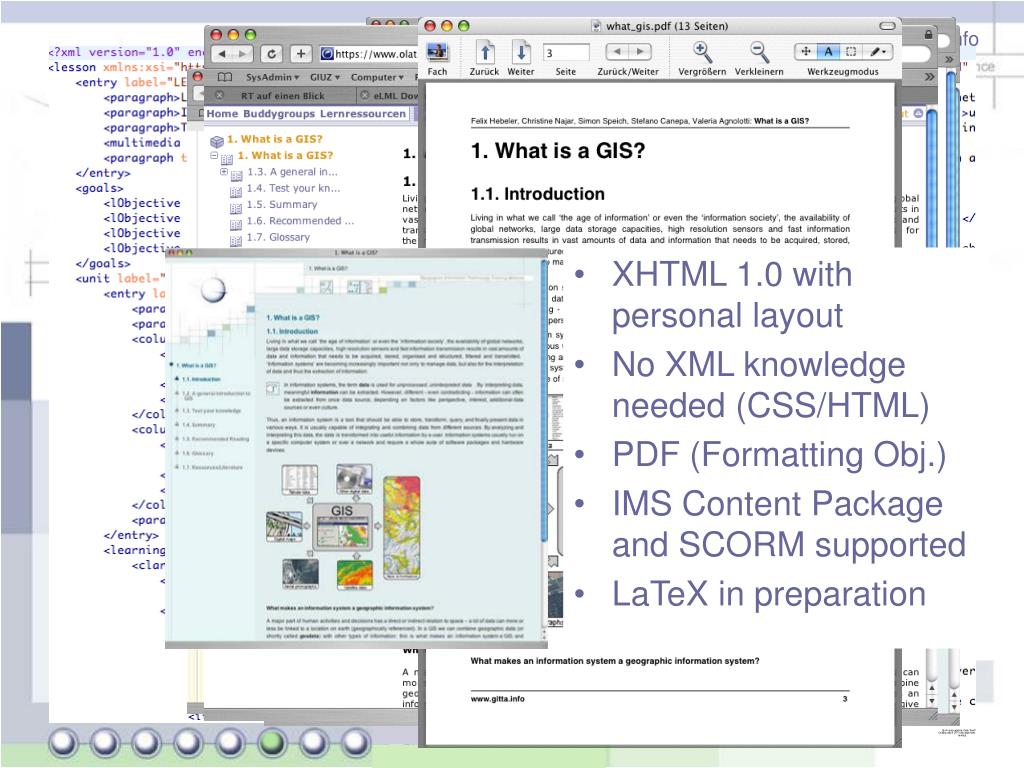Click the cube icon beside the course title
The image size is (1024, 768).
(x=217, y=140)
